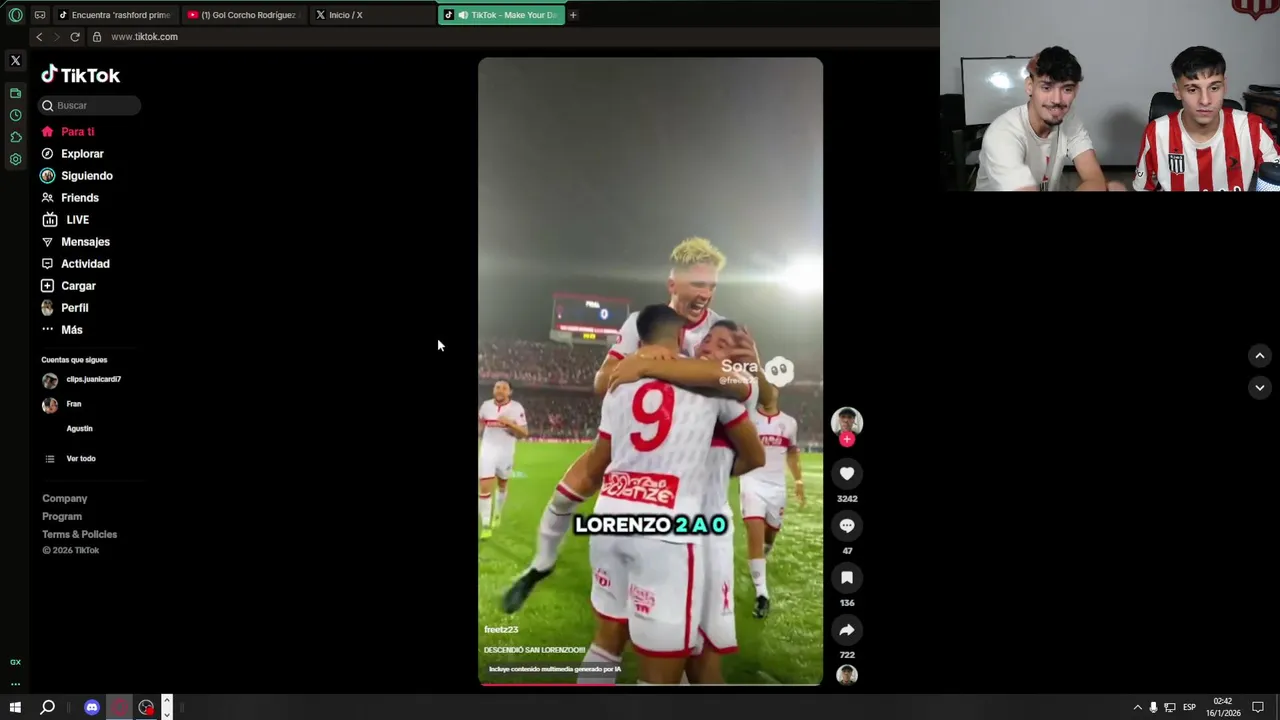Open the sound disc thumbnail
Image resolution: width=1280 pixels, height=720 pixels.
[x=847, y=675]
